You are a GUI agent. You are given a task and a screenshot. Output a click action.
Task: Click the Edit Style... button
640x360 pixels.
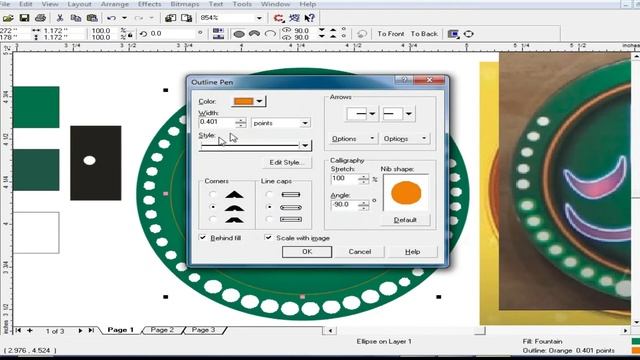(287, 162)
